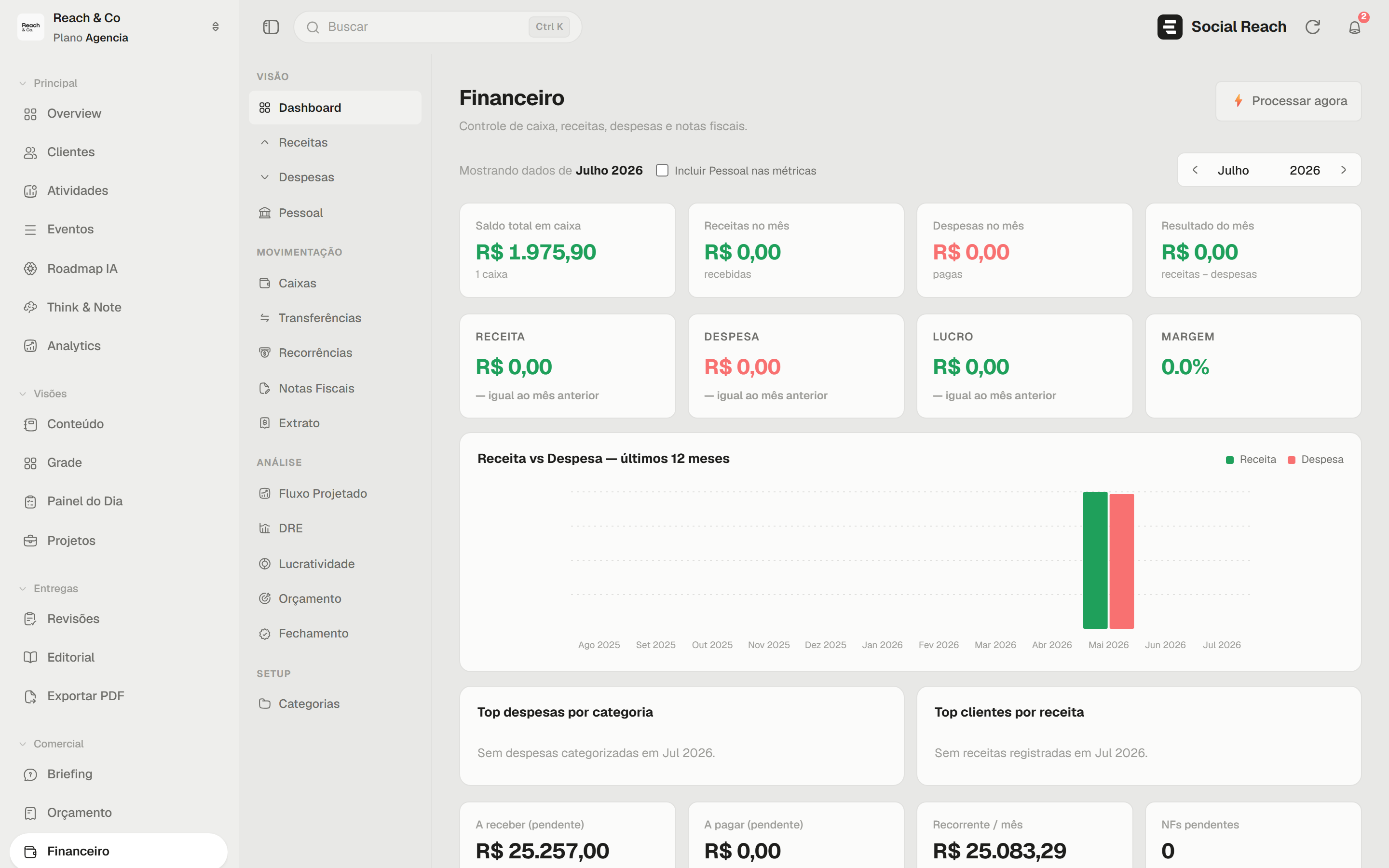1389x868 pixels.
Task: Collapse the Entregas section
Action: coord(48,588)
